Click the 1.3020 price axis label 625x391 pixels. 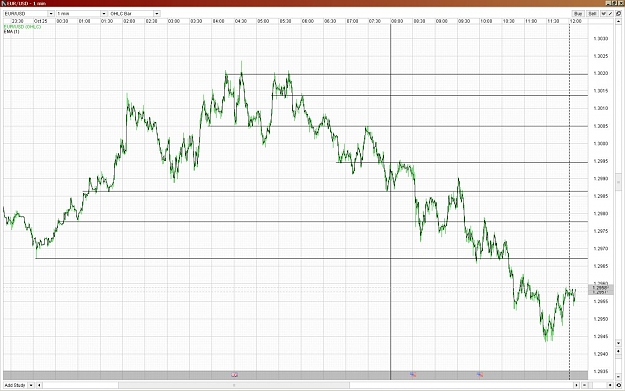601,73
